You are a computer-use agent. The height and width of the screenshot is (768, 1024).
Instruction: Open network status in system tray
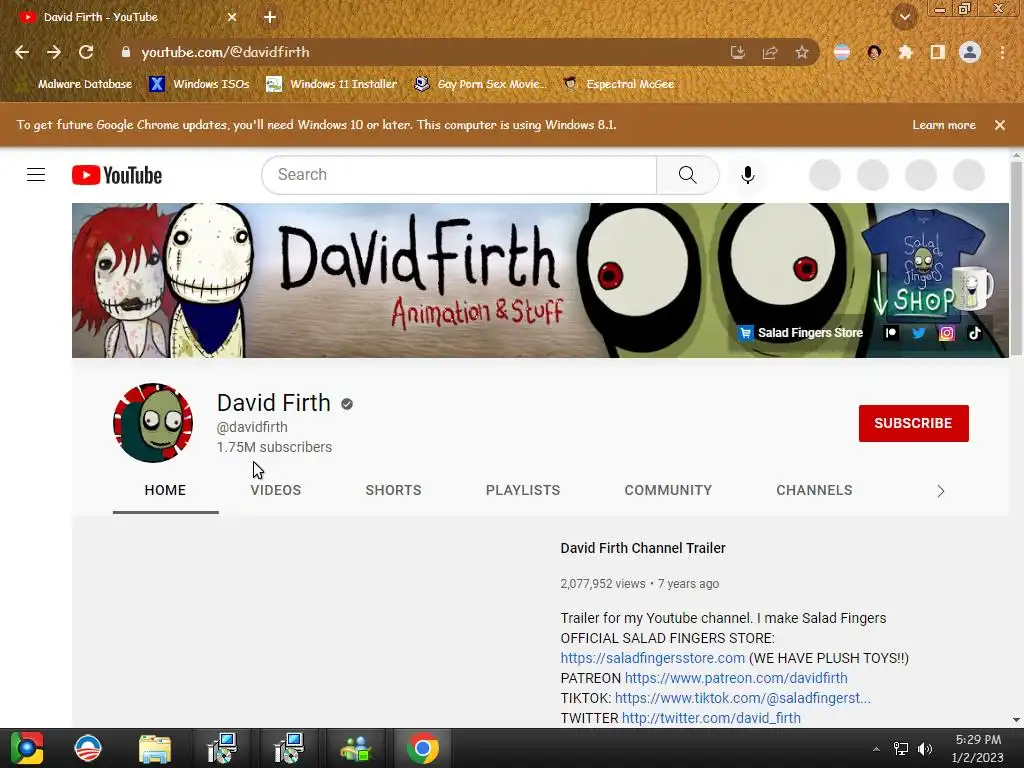click(x=901, y=749)
